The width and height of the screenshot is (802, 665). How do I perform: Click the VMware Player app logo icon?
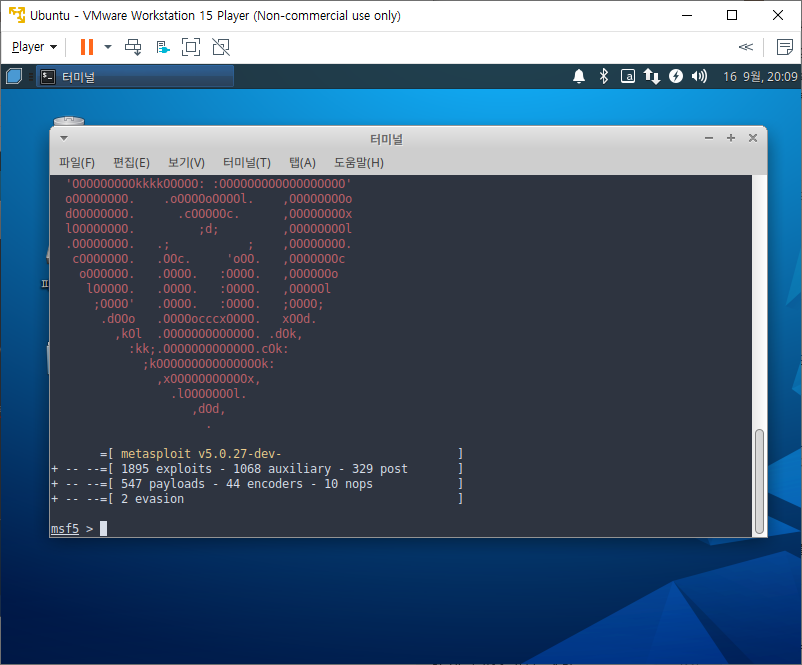(x=17, y=15)
